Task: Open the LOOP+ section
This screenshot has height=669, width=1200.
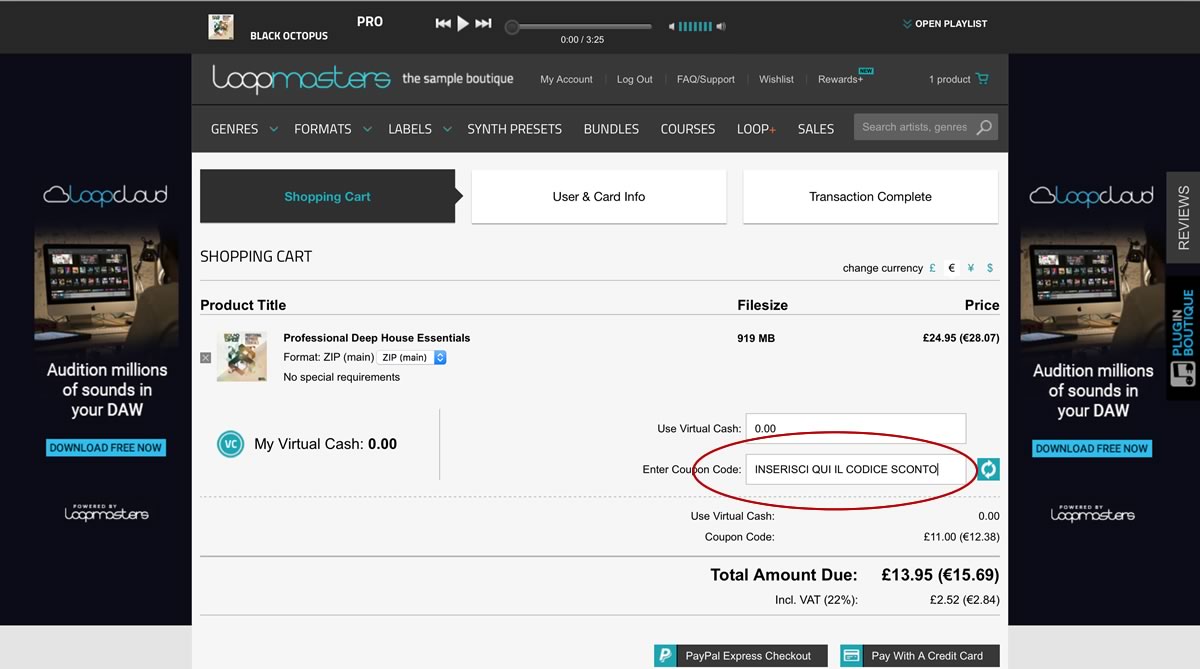Action: tap(756, 129)
